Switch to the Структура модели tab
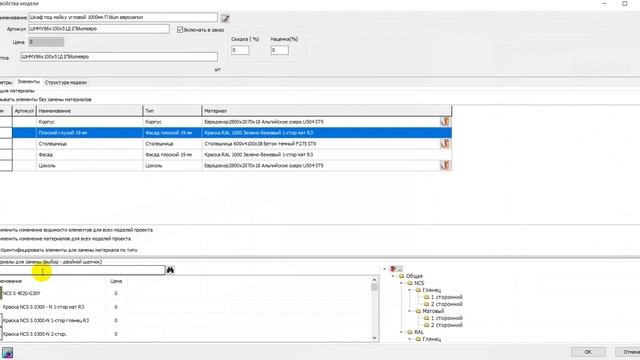640x360 pixels. point(66,82)
